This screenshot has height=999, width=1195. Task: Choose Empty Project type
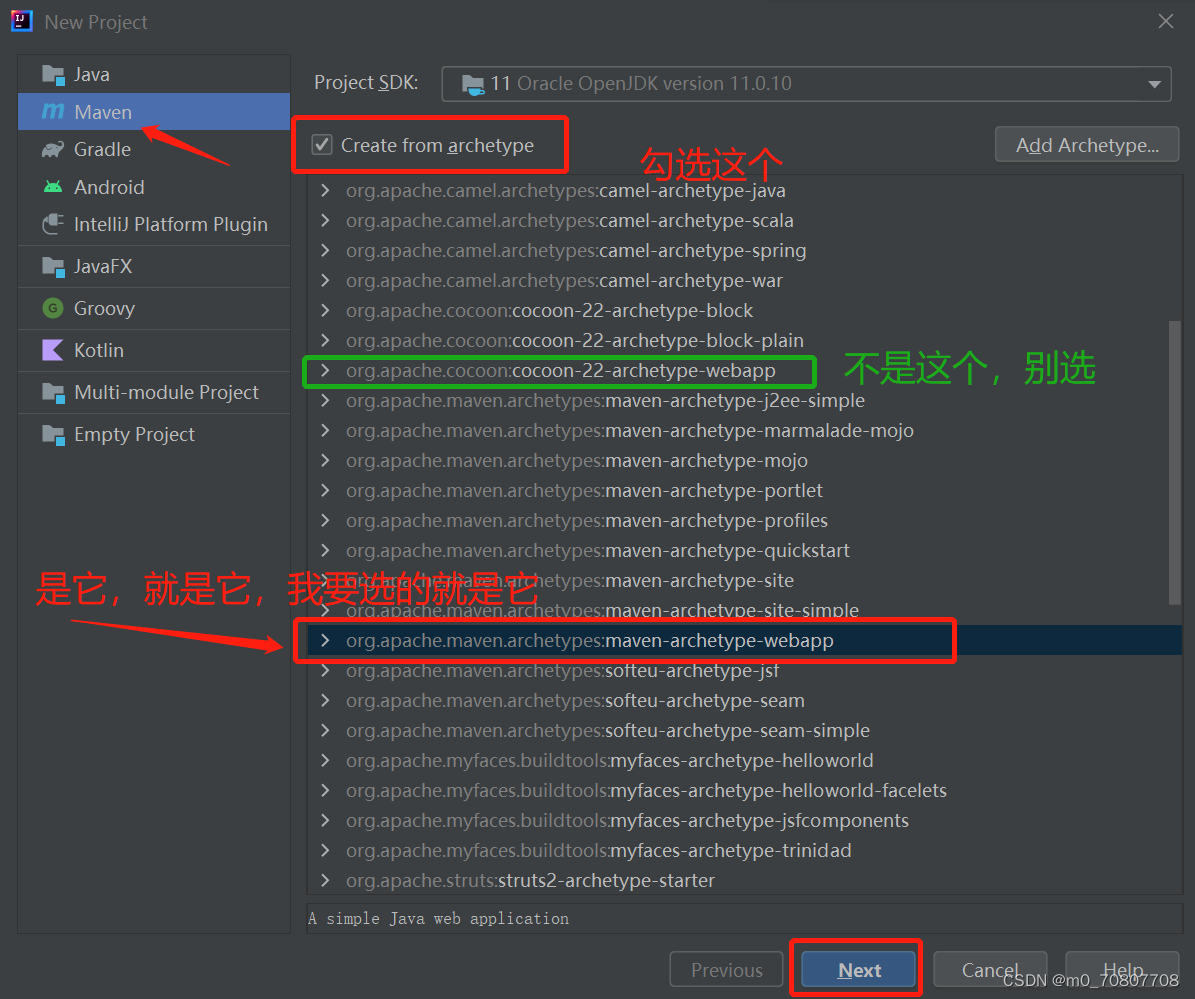click(x=154, y=434)
